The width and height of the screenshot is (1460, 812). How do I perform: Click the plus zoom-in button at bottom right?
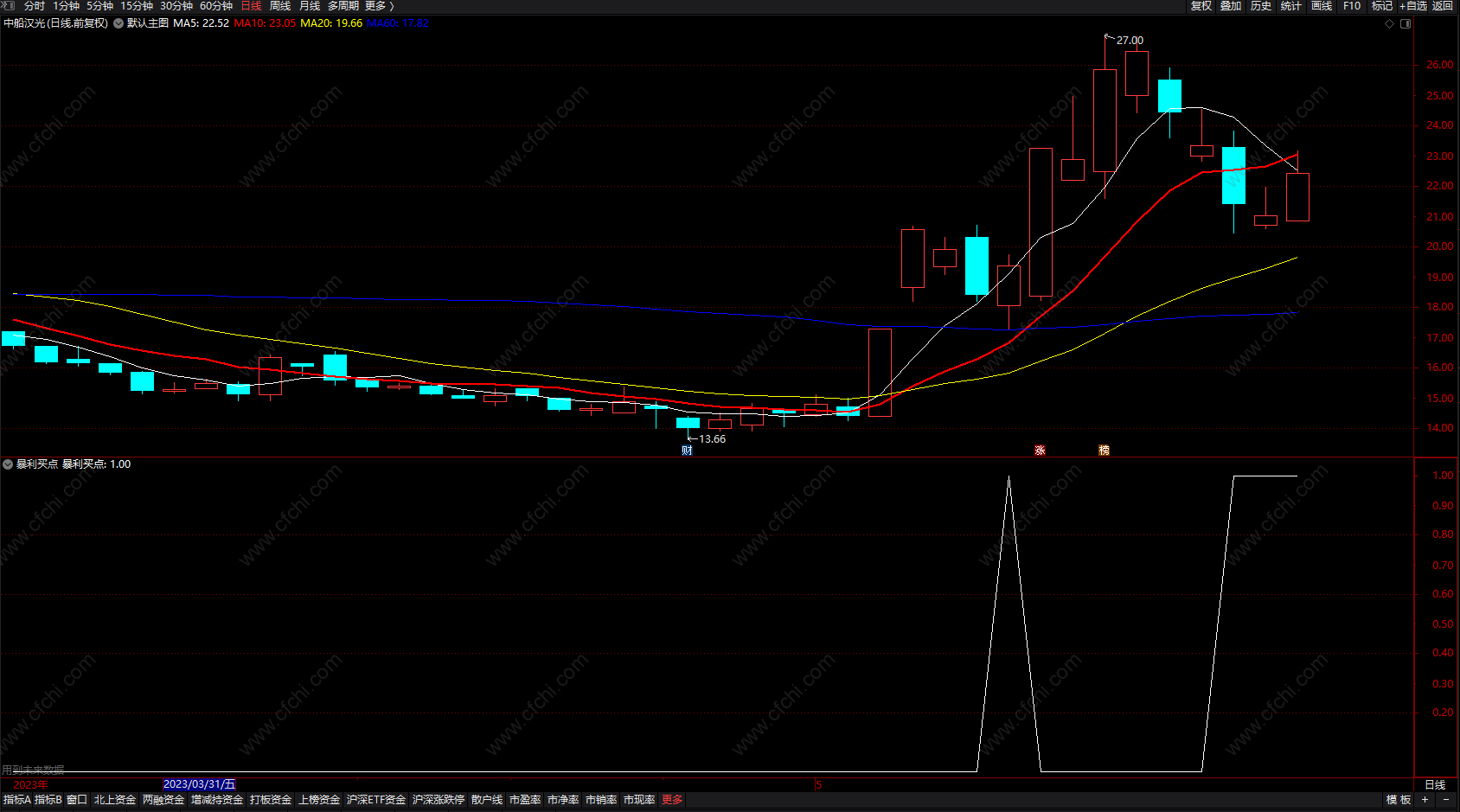pyautogui.click(x=1425, y=800)
